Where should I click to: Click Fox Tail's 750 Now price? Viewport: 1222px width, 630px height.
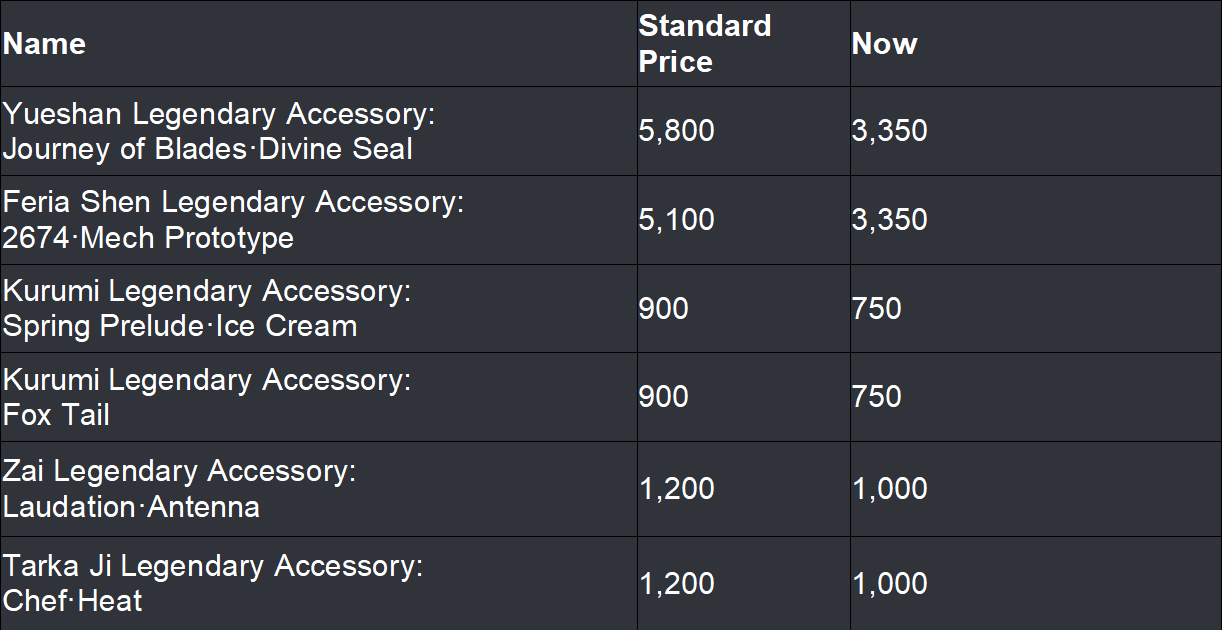coord(877,397)
